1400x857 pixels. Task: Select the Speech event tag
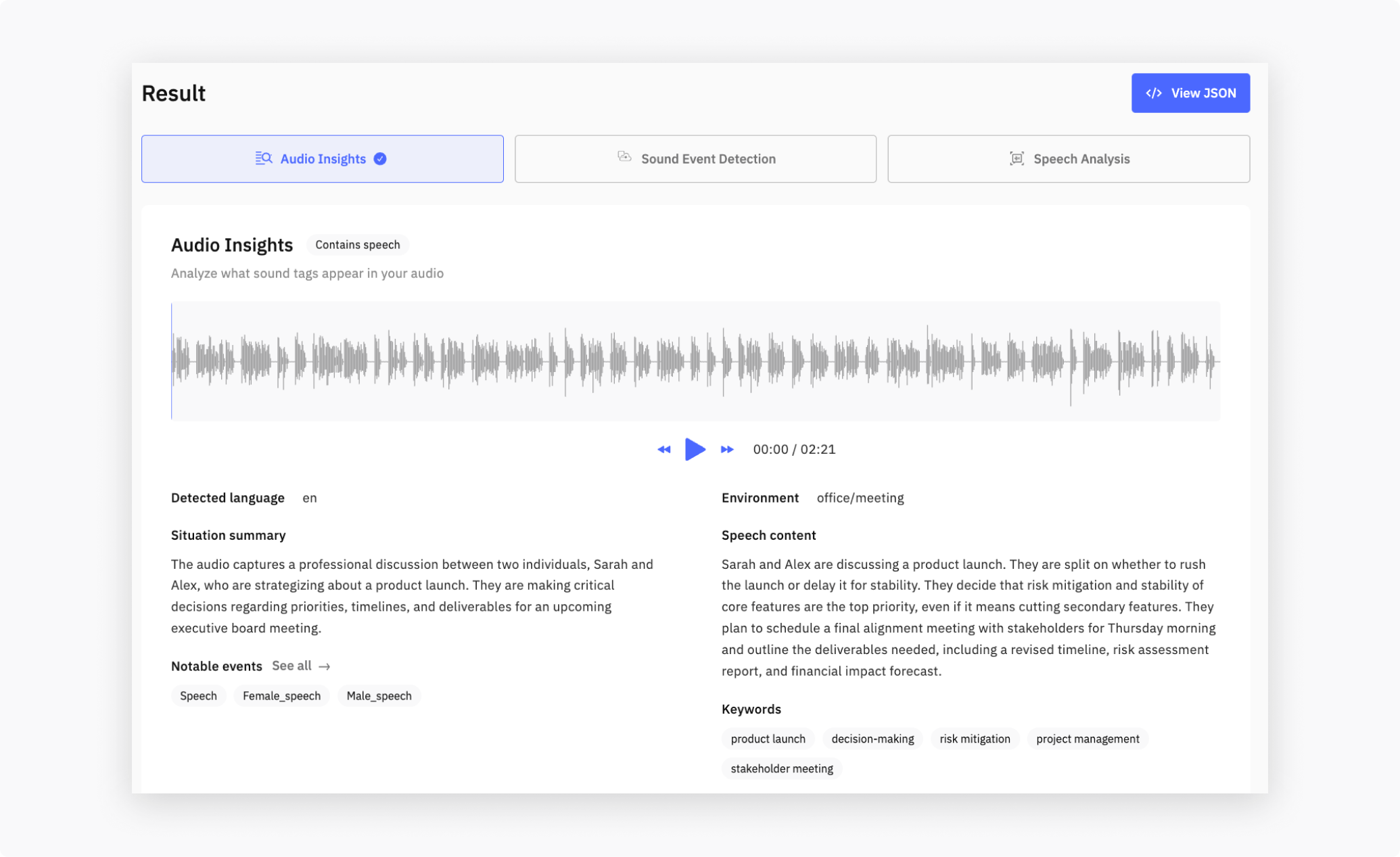point(198,696)
